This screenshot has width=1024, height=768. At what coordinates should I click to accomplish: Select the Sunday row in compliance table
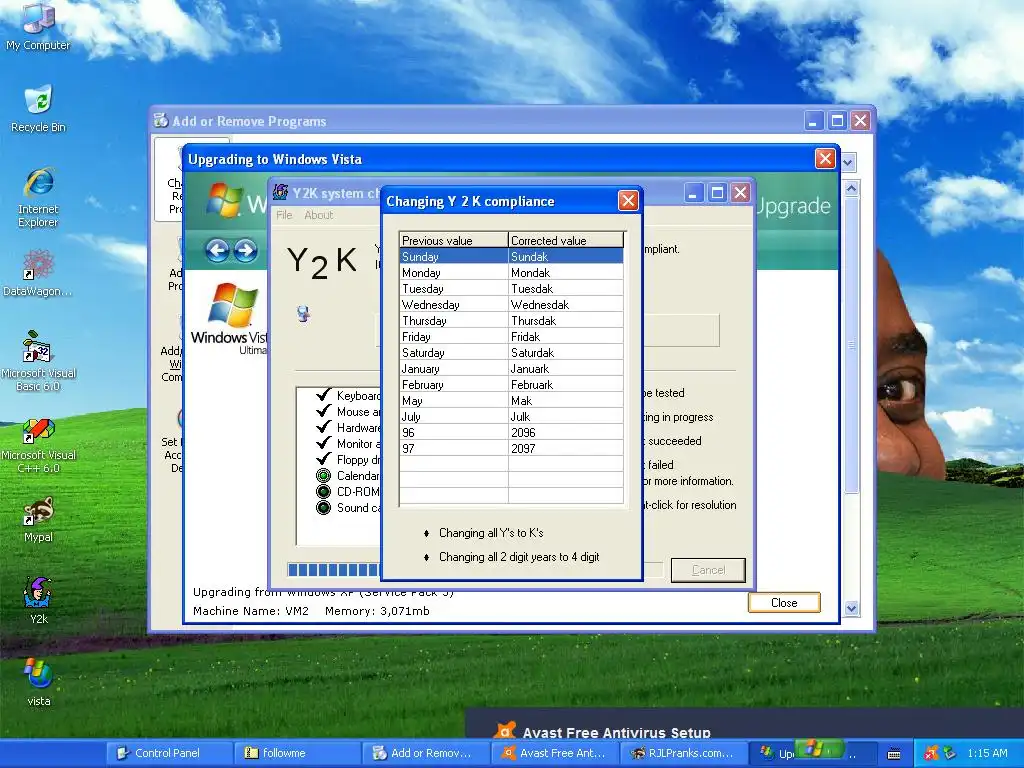(511, 257)
